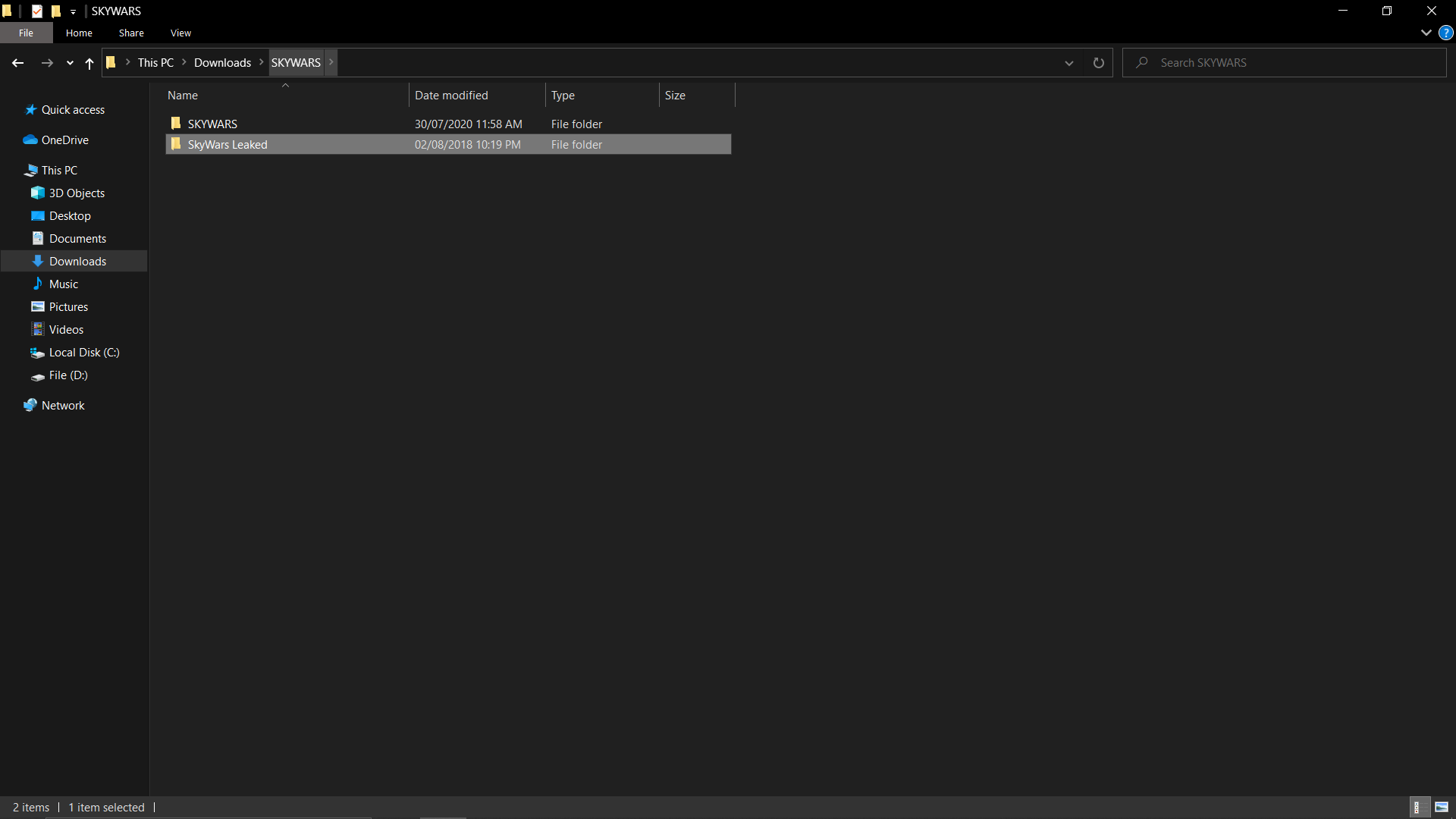The image size is (1456, 819).
Task: Open recent locations dropdown arrow
Action: coord(70,63)
